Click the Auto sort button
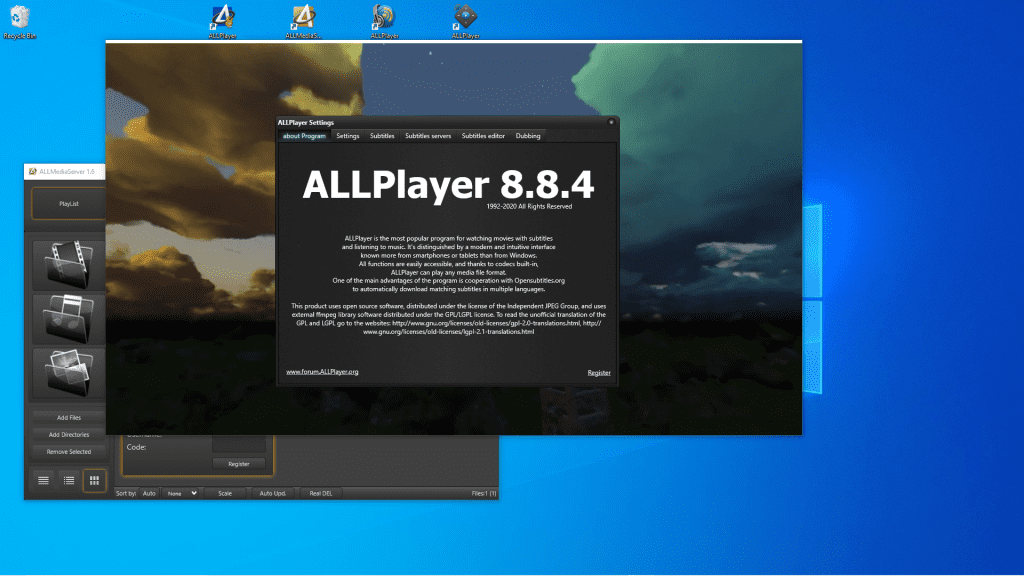This screenshot has width=1024, height=576. [x=149, y=493]
